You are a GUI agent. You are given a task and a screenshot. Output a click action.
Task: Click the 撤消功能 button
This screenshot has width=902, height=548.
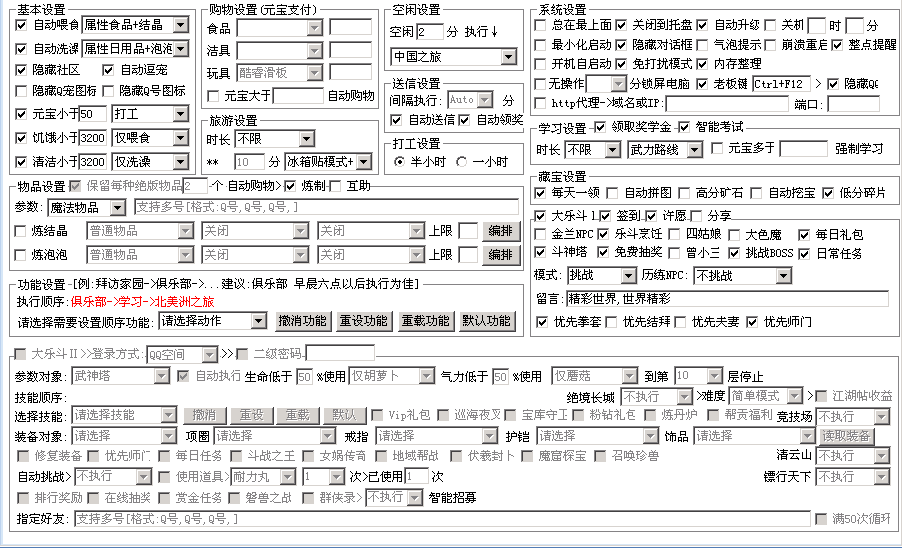point(302,321)
